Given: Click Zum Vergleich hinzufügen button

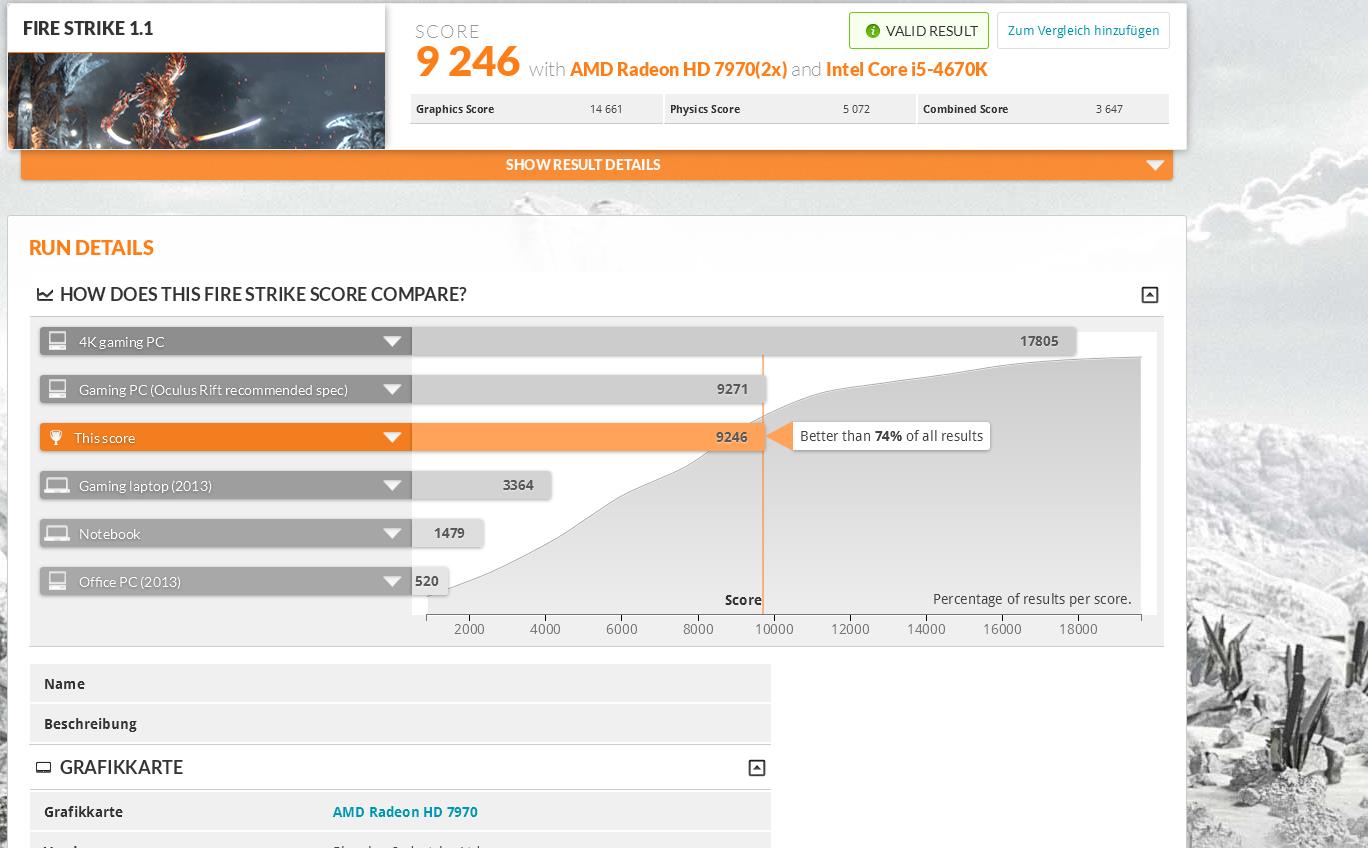Looking at the screenshot, I should pyautogui.click(x=1083, y=31).
